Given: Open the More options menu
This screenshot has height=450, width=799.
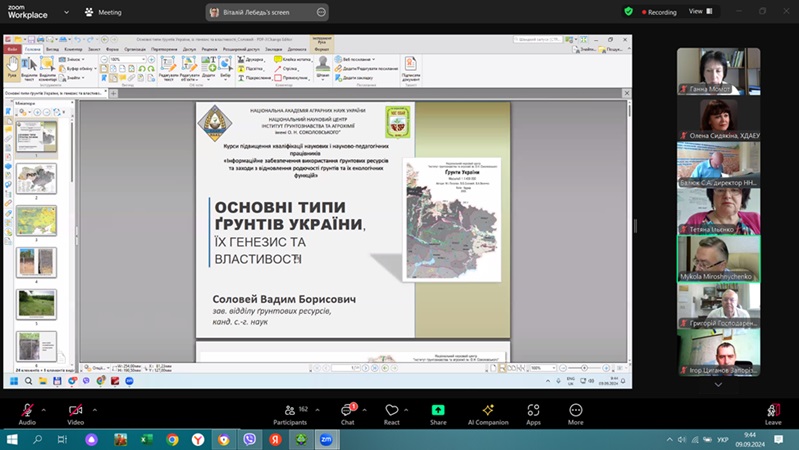Looking at the screenshot, I should tap(575, 410).
